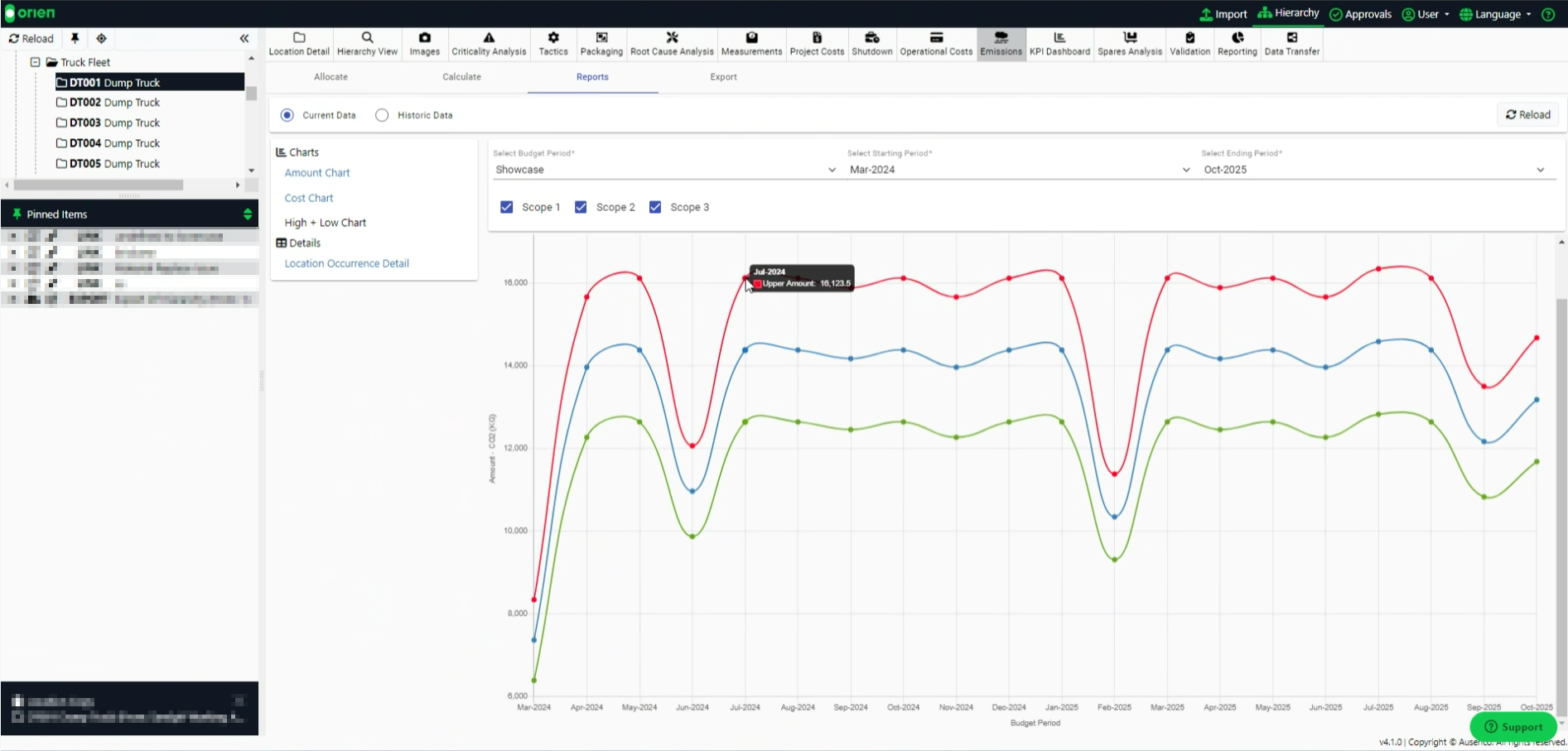The height and width of the screenshot is (751, 1568).
Task: Click the Spares Analysis toolbar icon
Action: point(1130,44)
